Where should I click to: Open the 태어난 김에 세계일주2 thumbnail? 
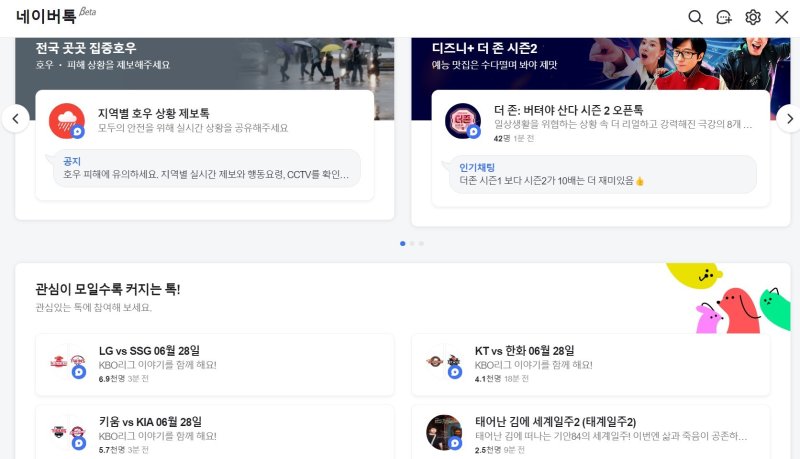443,432
